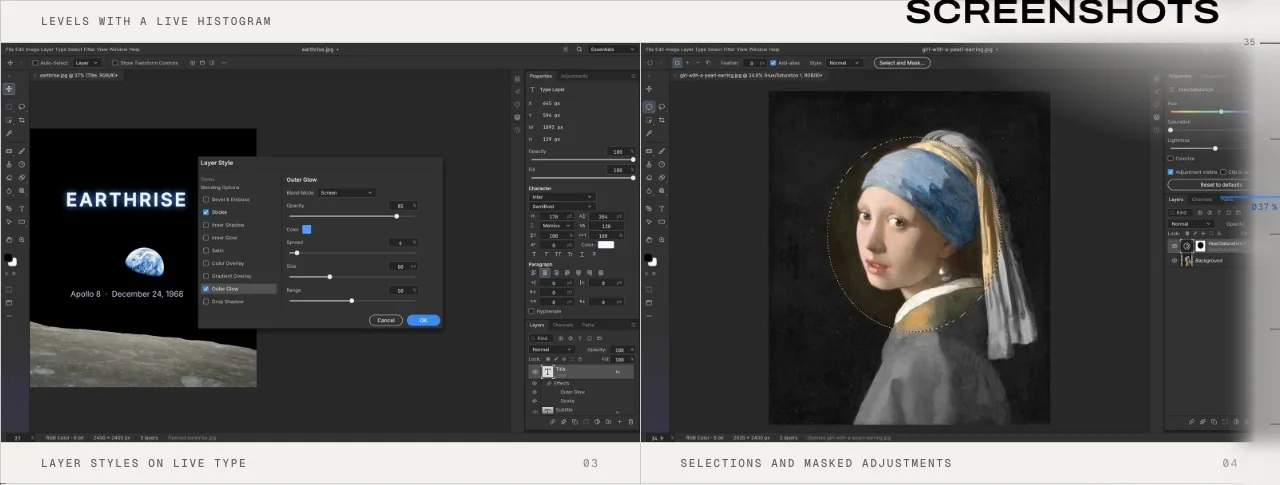
Task: Open the marquee Style Normal dropdown
Action: tap(842, 63)
